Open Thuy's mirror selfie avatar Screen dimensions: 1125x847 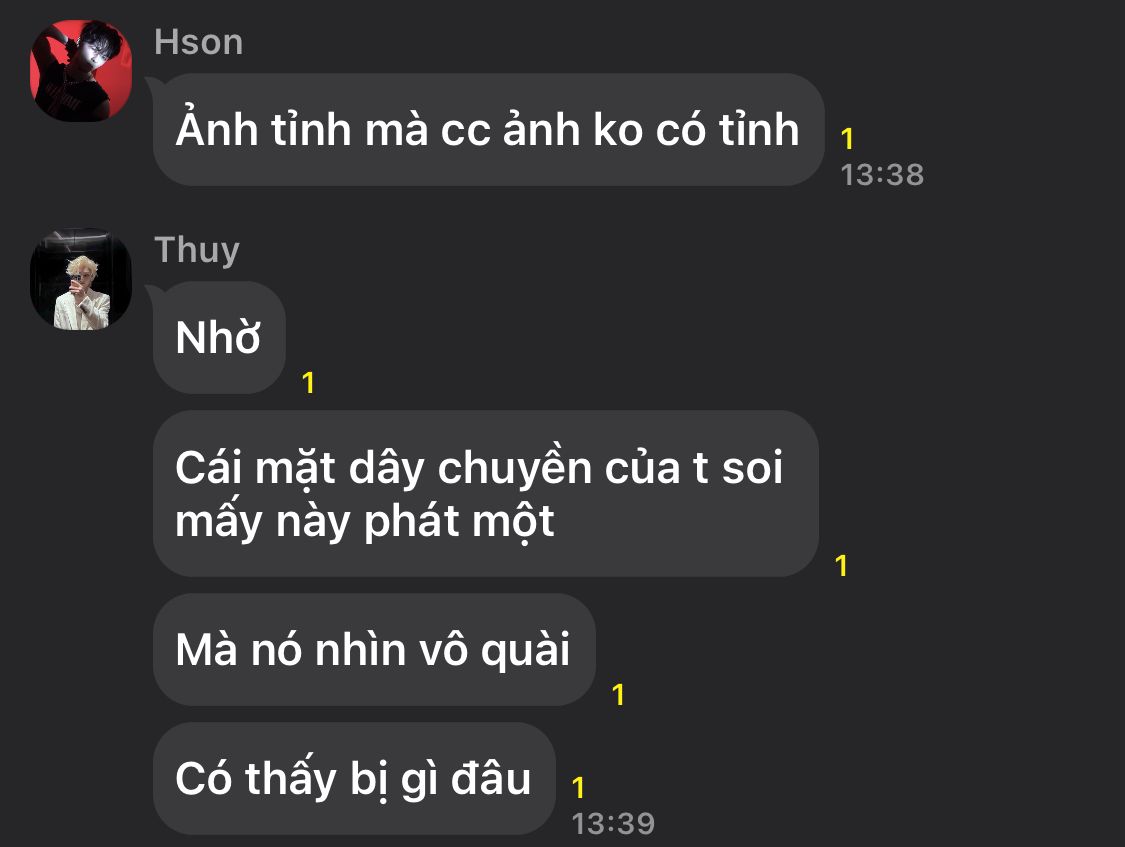click(81, 279)
